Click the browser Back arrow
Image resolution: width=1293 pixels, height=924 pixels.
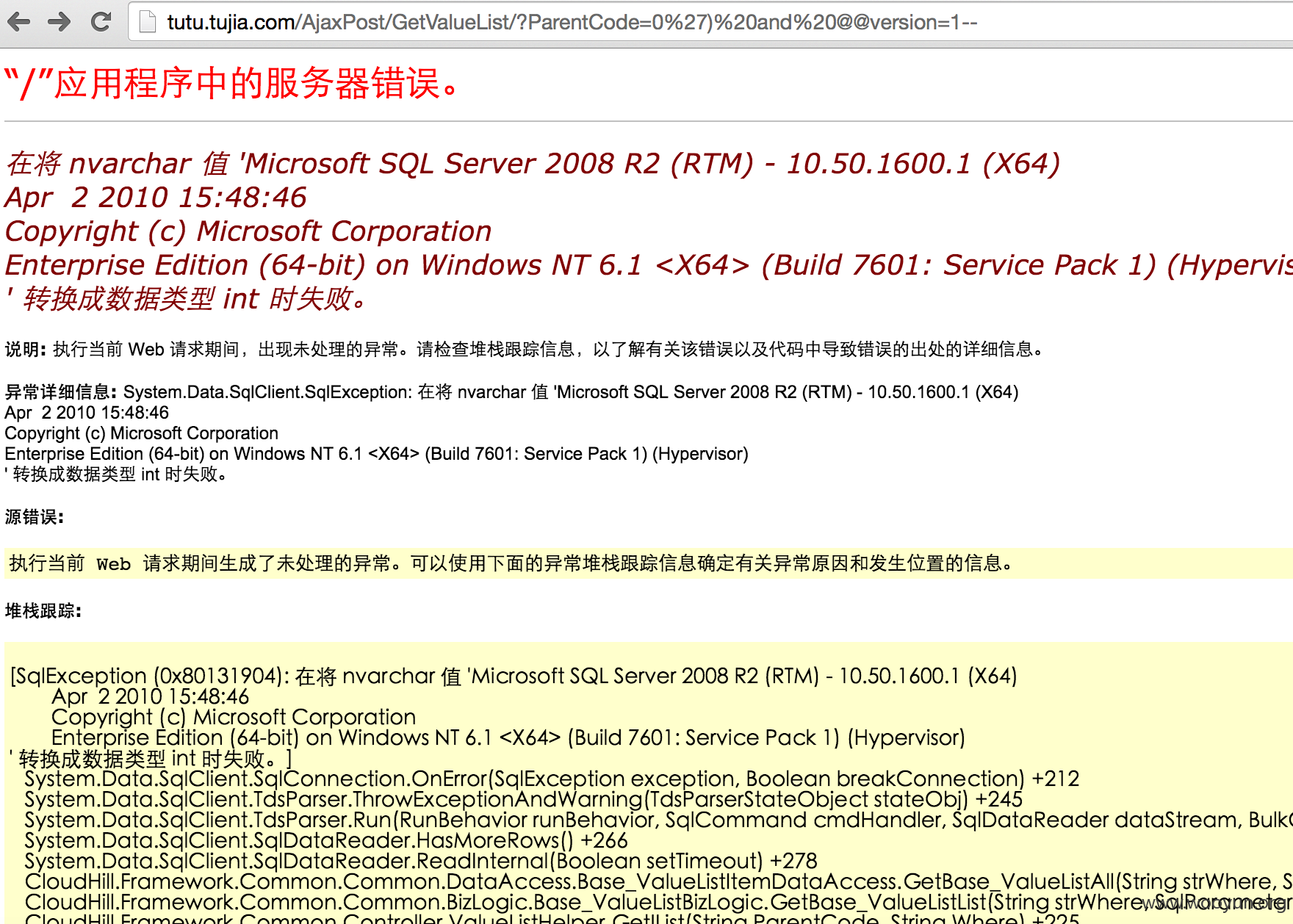coord(18,22)
